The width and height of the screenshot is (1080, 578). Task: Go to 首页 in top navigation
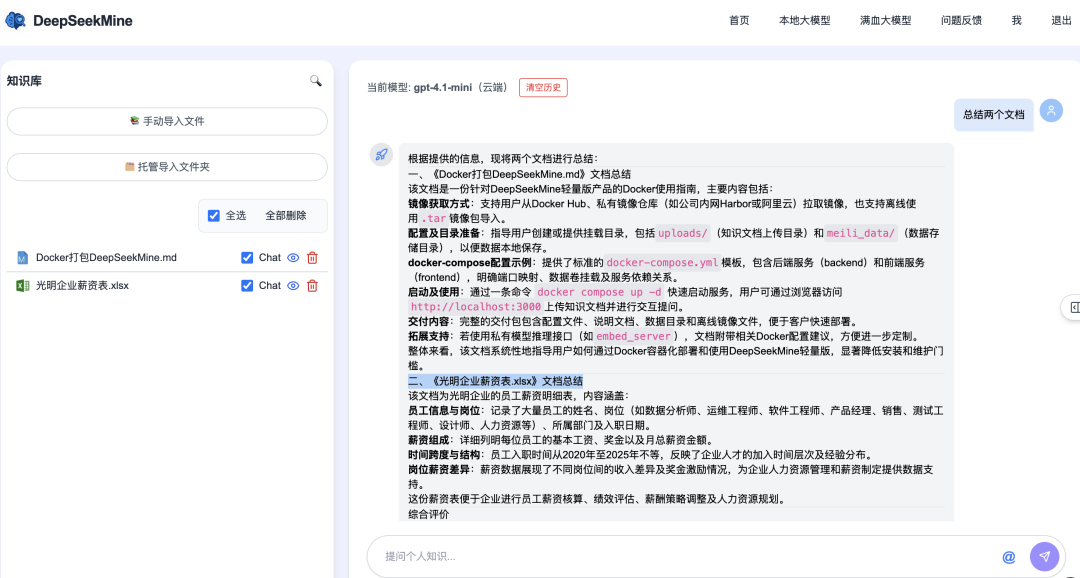[739, 21]
